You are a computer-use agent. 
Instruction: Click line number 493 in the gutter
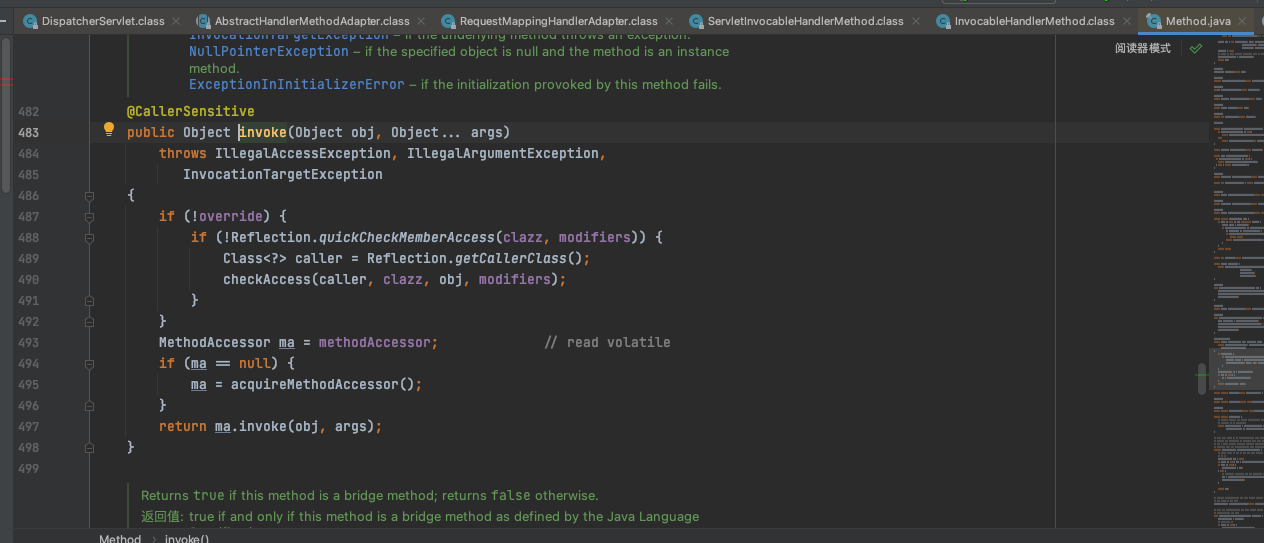coord(29,342)
